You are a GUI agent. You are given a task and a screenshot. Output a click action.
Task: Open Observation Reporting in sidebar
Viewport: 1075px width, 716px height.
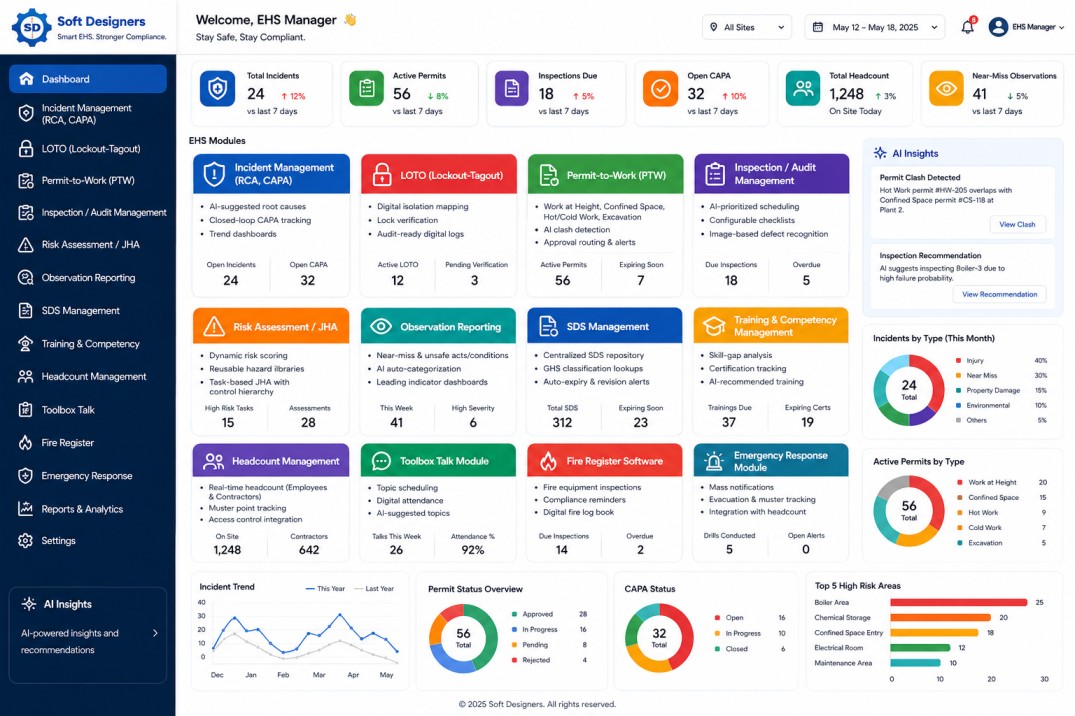tap(88, 278)
